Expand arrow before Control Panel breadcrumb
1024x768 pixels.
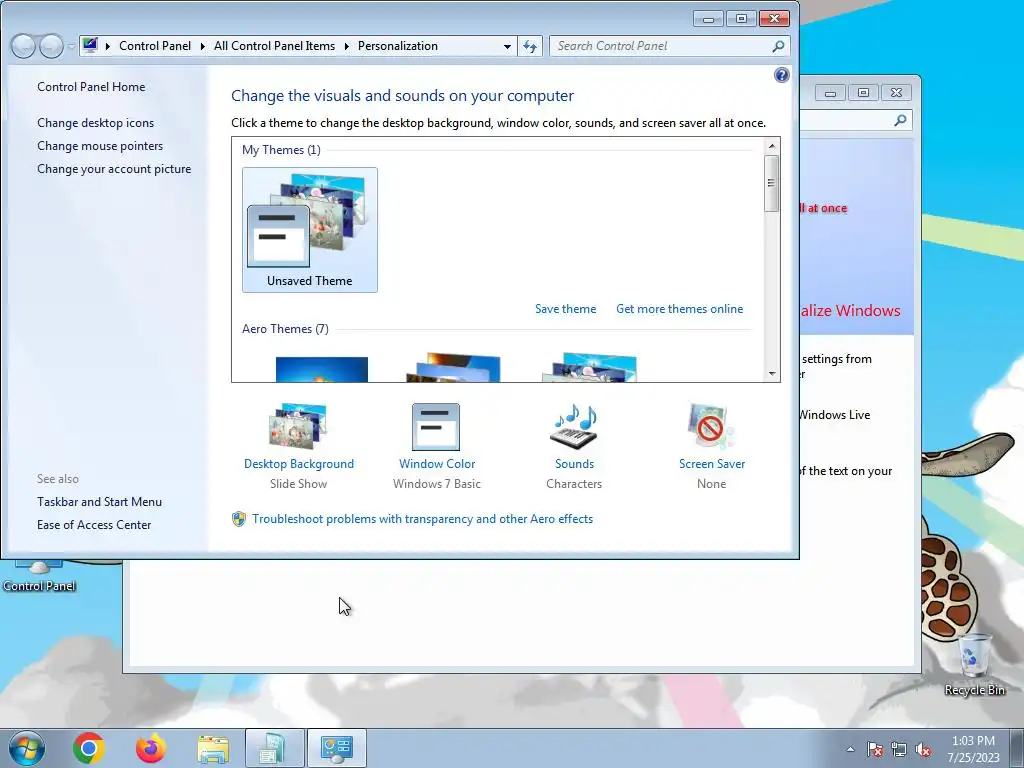click(108, 46)
